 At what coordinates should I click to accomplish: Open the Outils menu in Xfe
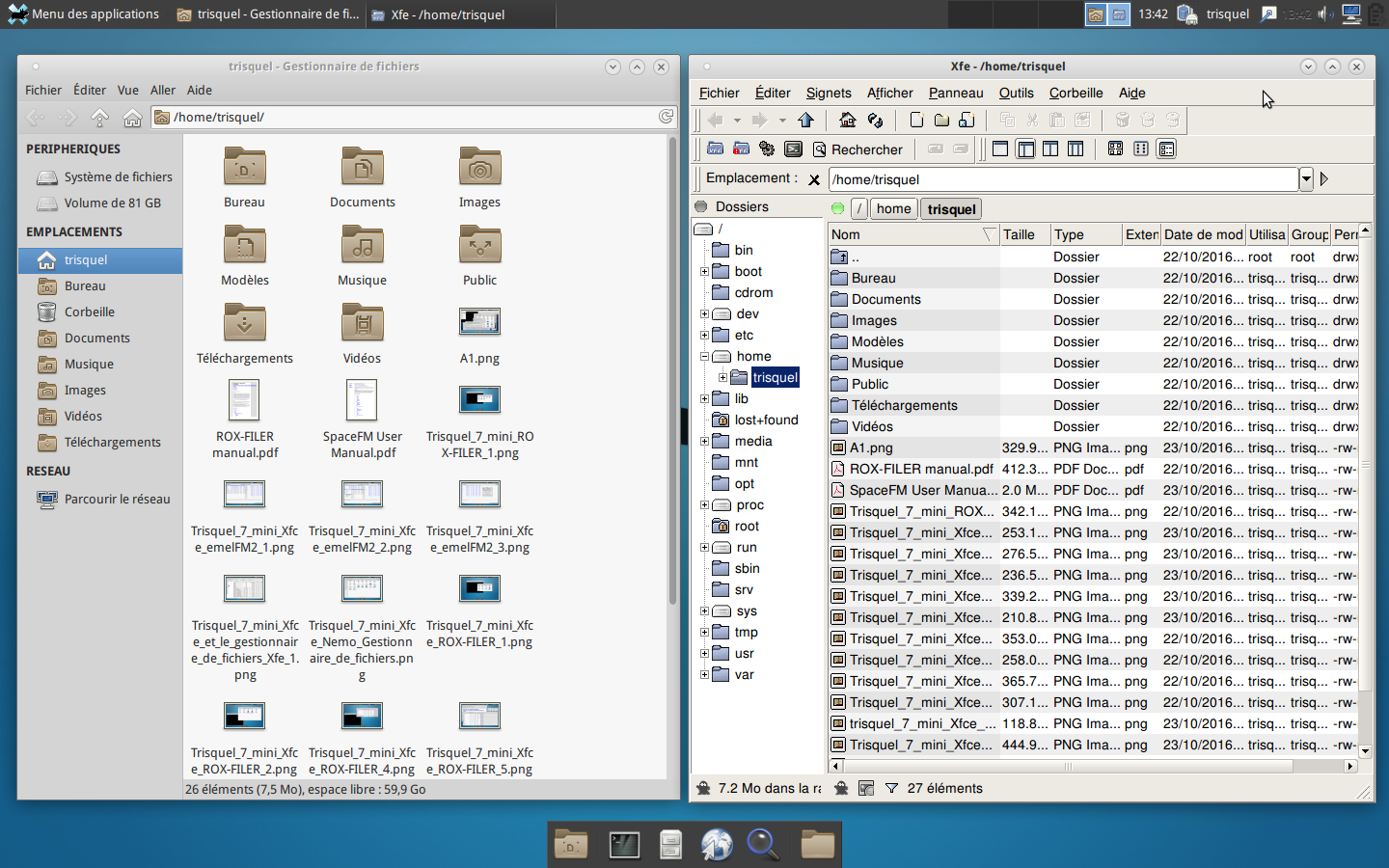[x=1016, y=93]
